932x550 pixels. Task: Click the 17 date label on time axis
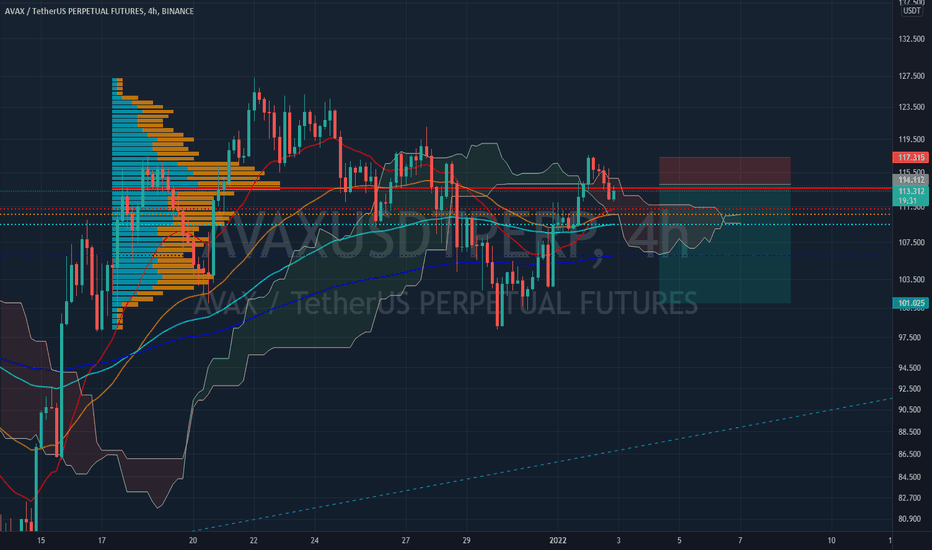[x=102, y=540]
